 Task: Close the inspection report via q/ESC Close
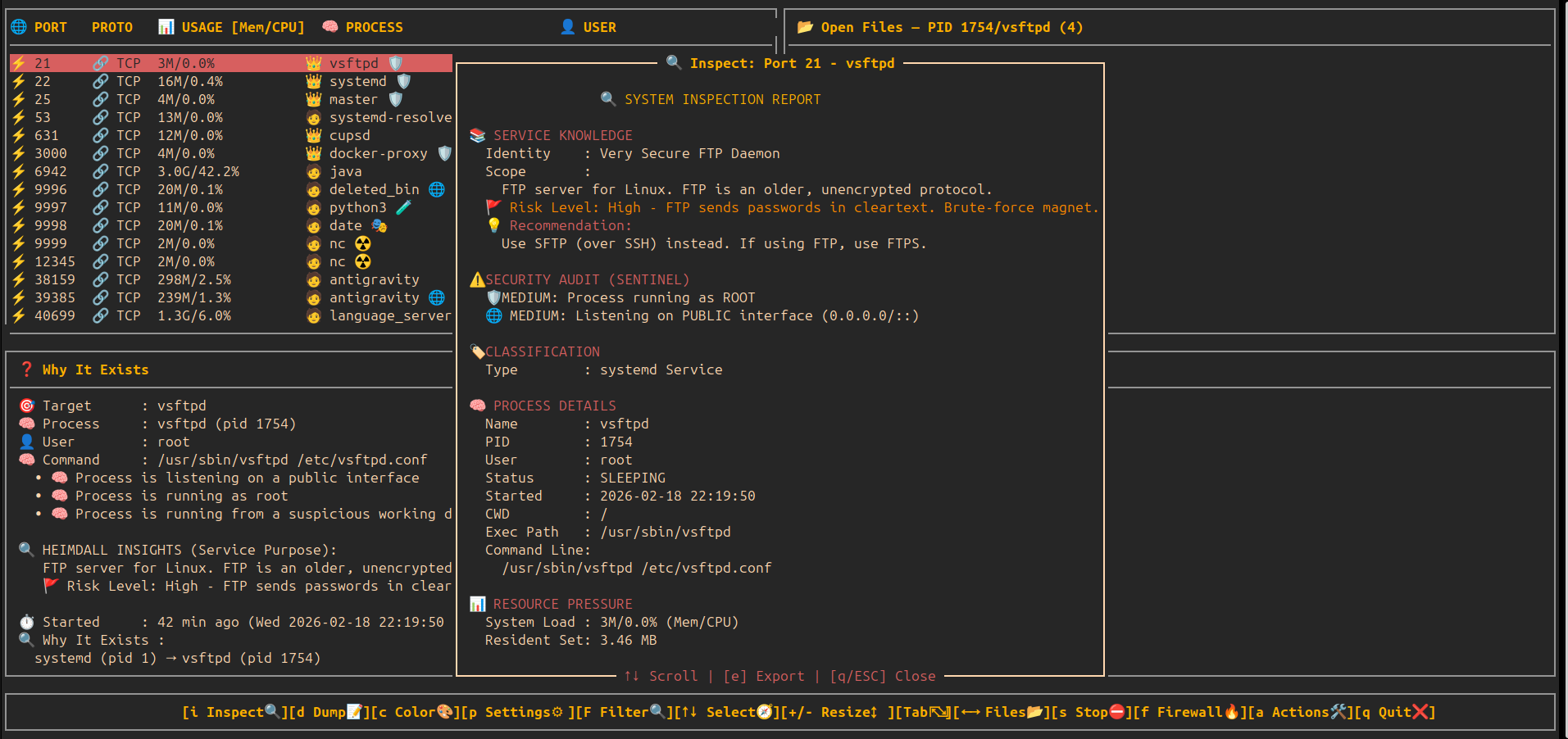click(x=883, y=676)
